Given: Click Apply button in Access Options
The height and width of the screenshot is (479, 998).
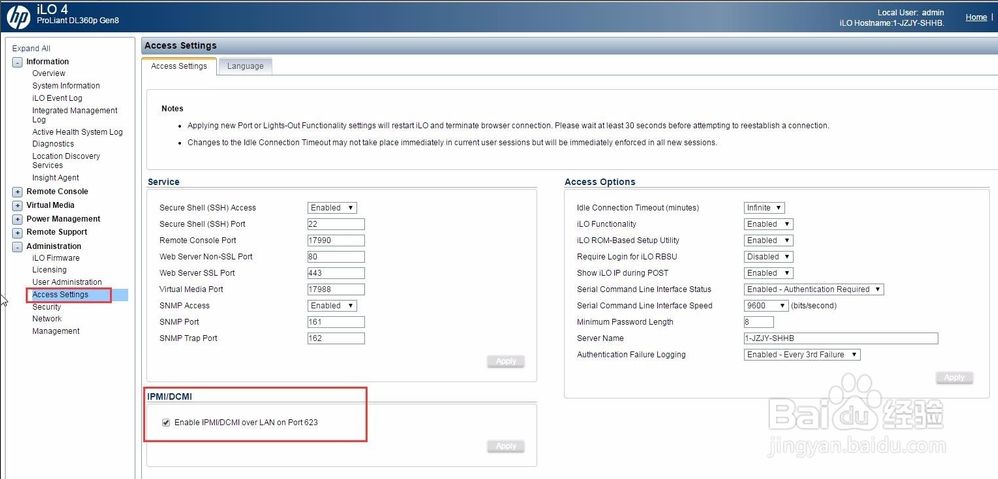Looking at the screenshot, I should point(954,378).
